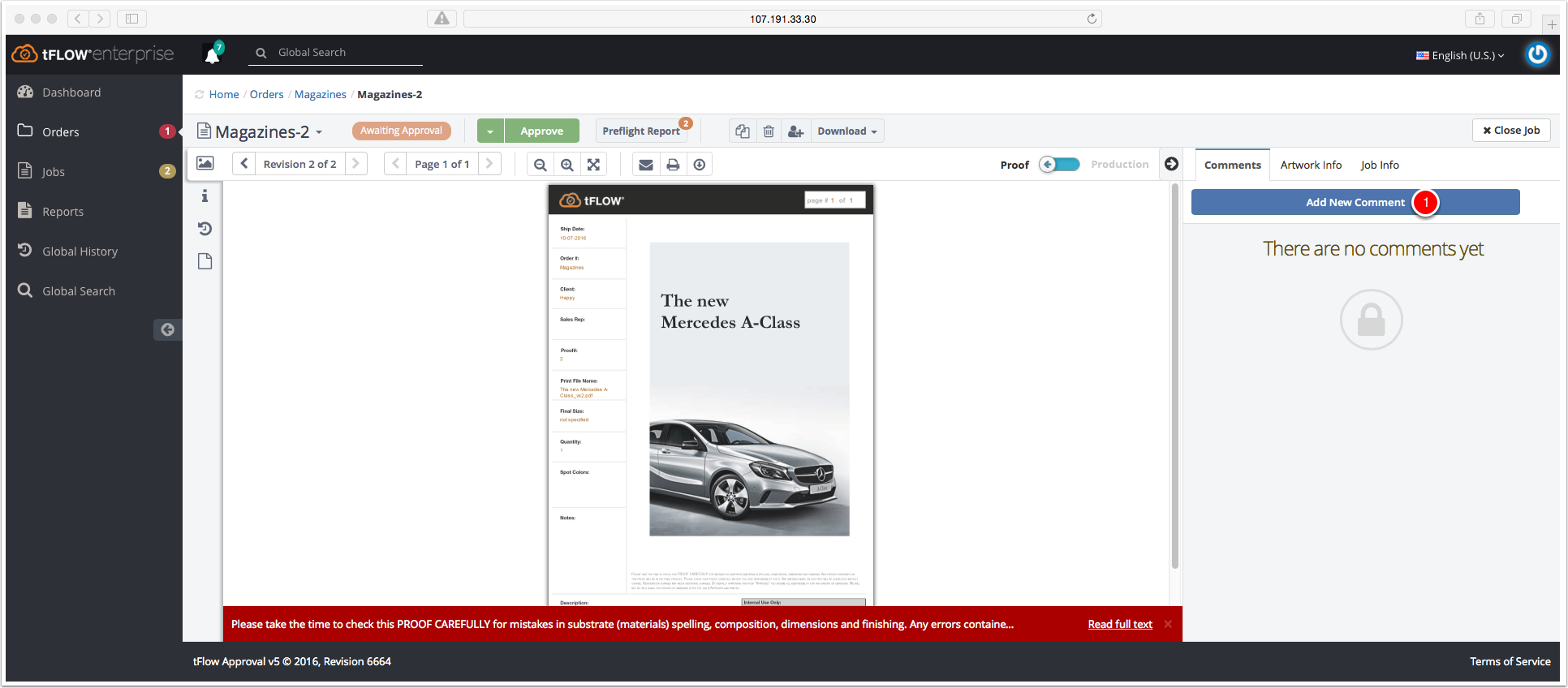The height and width of the screenshot is (688, 1568).
Task: Click the power logout icon
Action: click(x=1537, y=54)
